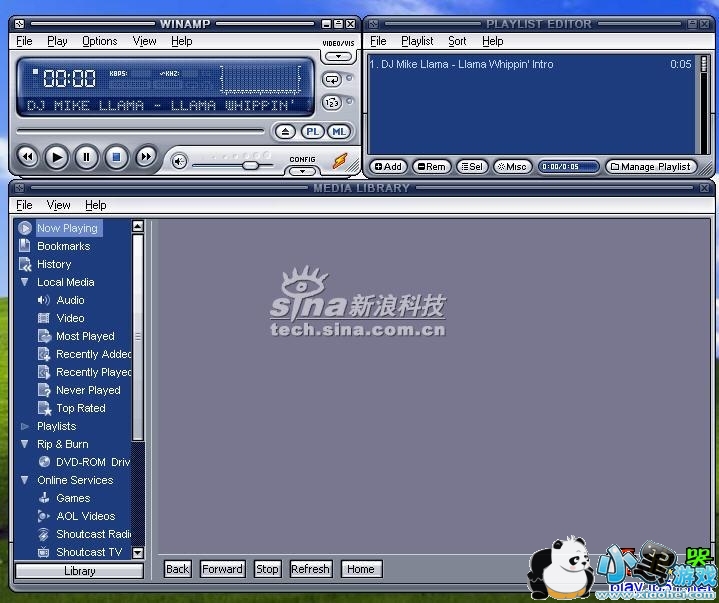Viewport: 719px width, 603px height.
Task: Click the Rem button in Playlist Editor
Action: click(431, 167)
